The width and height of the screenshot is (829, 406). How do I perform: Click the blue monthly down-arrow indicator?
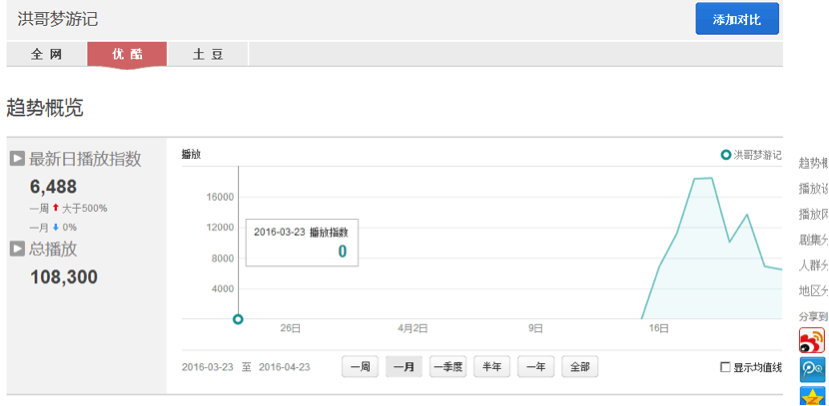coord(56,227)
